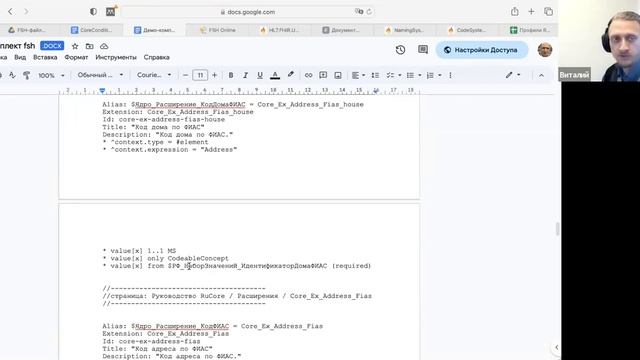Image resolution: width=640 pixels, height=360 pixels.
Task: Click the add comment icon in toolbar
Action: 323,75
